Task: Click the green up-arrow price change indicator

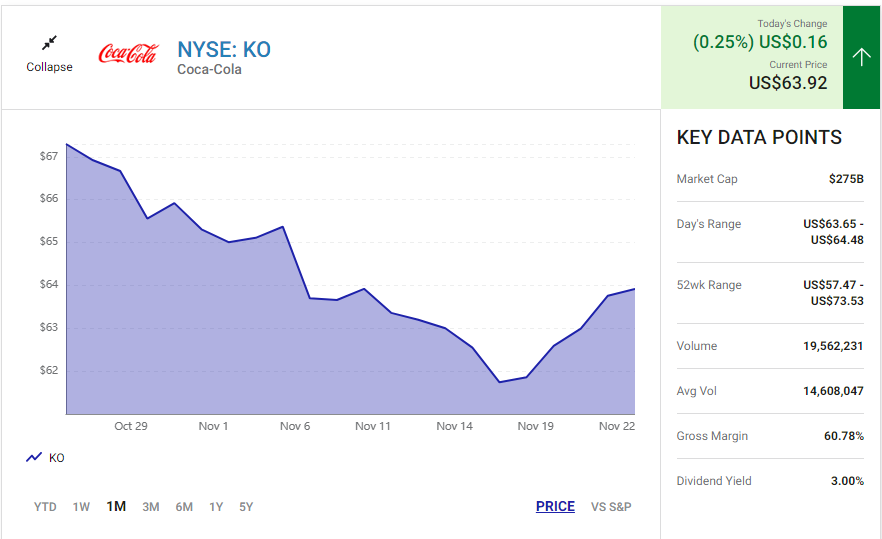Action: coord(861,57)
